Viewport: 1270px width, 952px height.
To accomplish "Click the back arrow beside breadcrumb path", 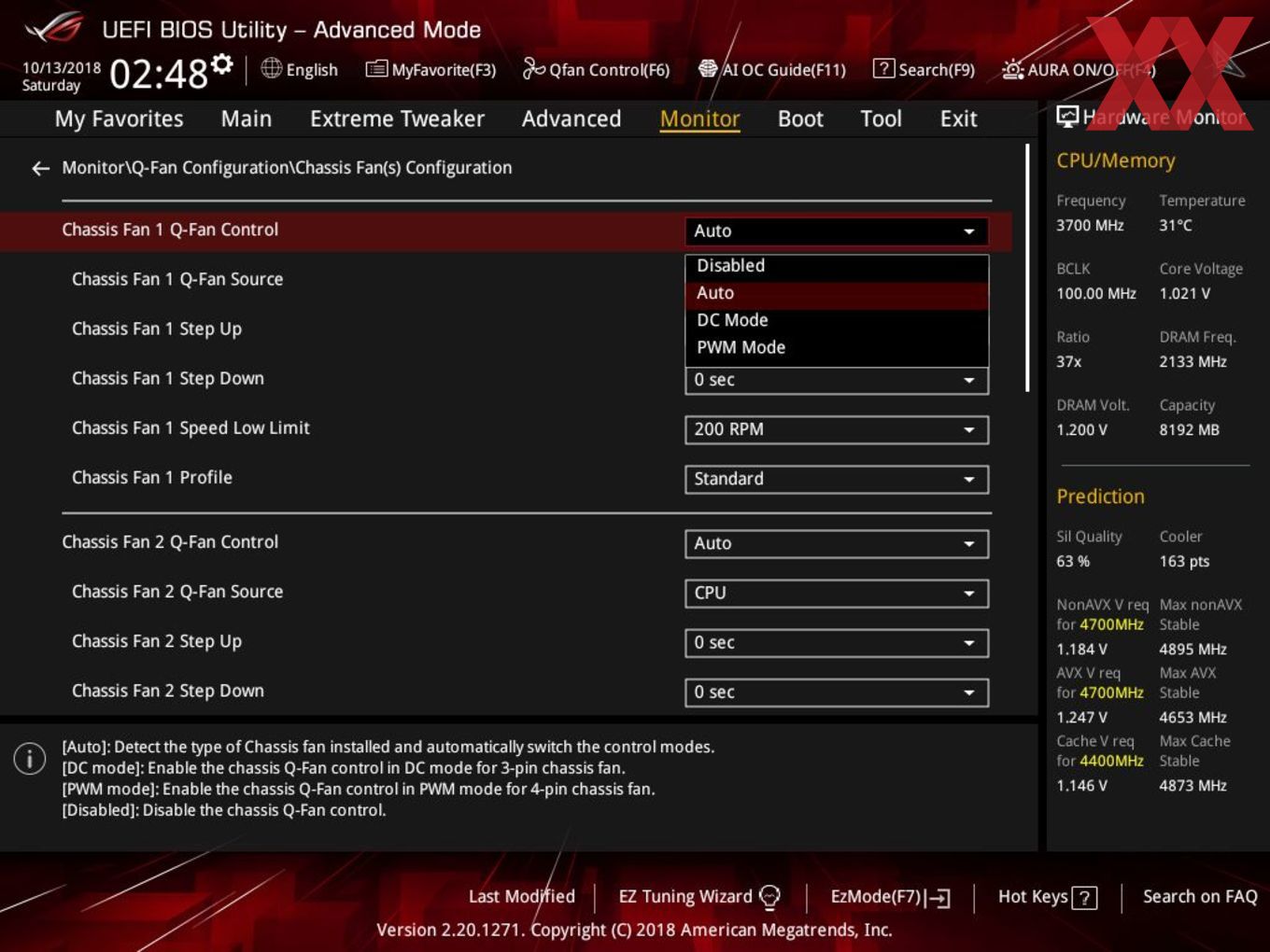I will 40,168.
